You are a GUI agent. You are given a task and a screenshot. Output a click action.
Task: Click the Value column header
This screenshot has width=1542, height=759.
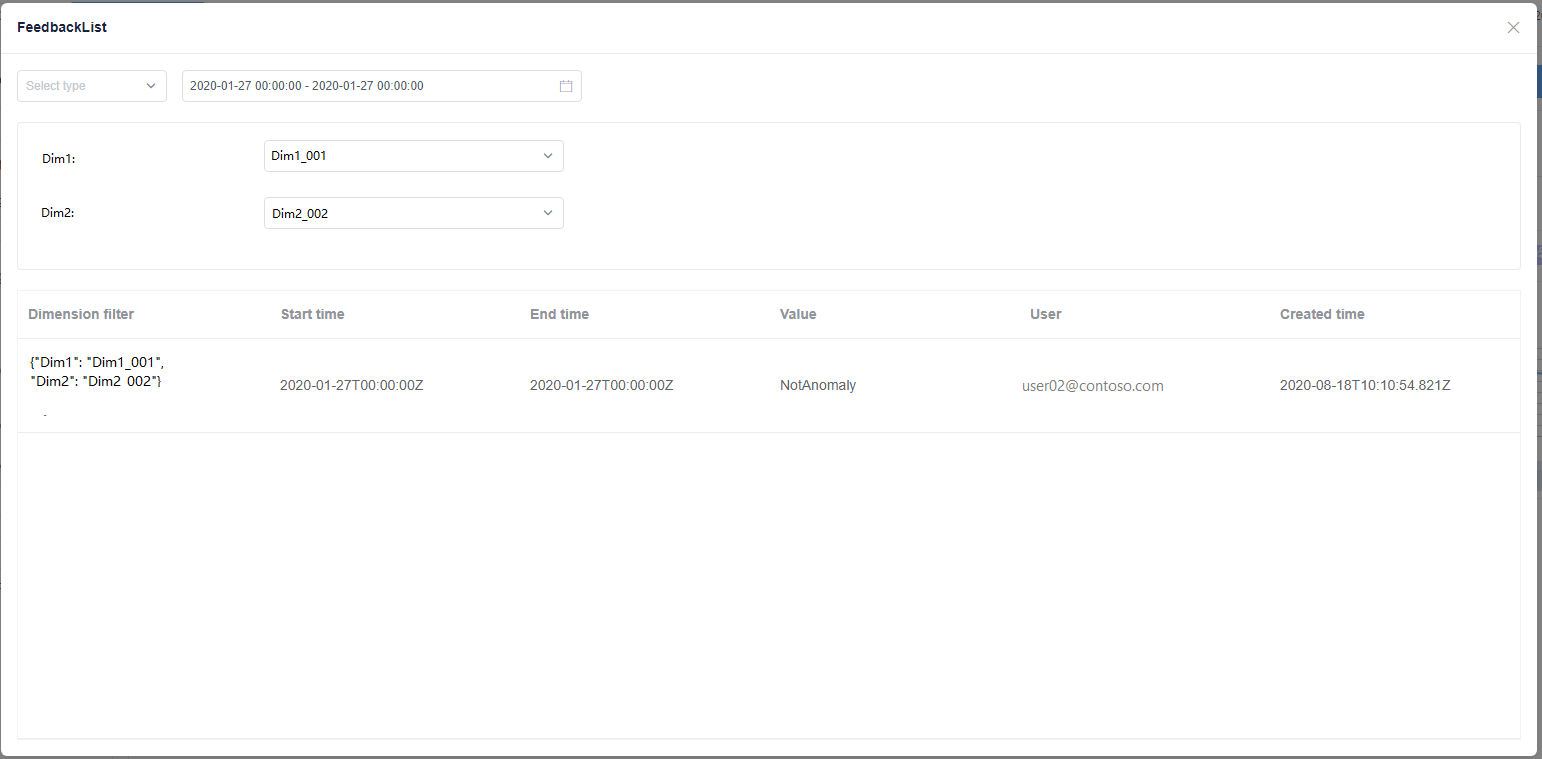798,314
